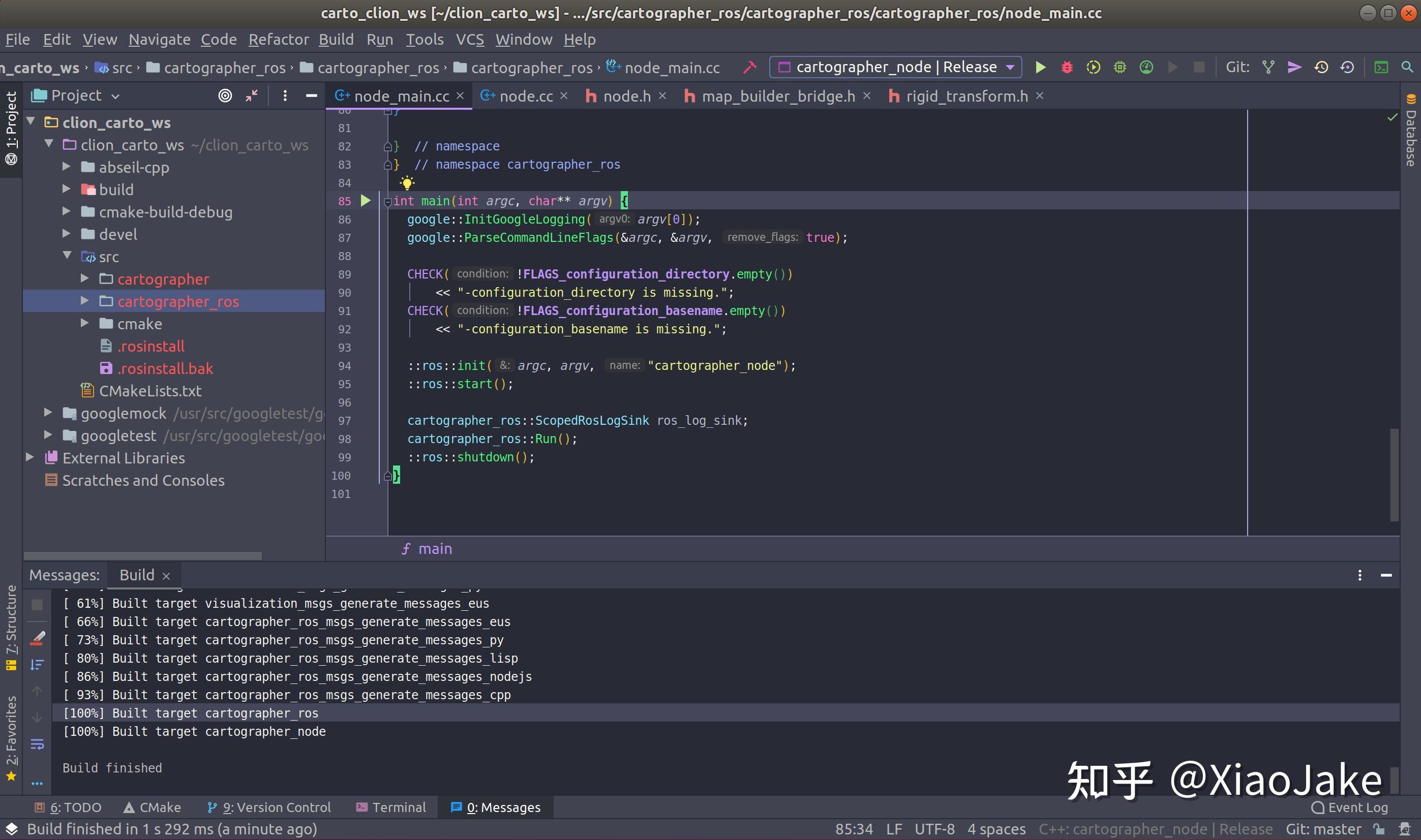The width and height of the screenshot is (1421, 840).
Task: Toggle soft-wrap in the Build messages panel
Action: (x=37, y=744)
